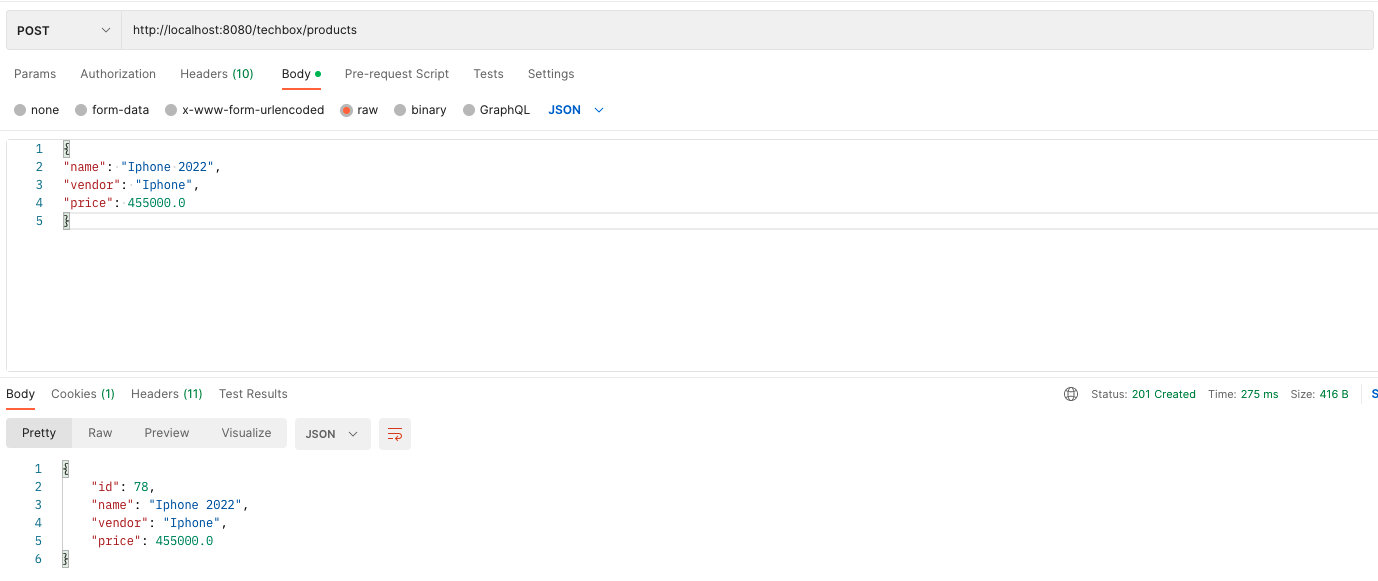Open the response Cookies (1) tab

tap(83, 394)
